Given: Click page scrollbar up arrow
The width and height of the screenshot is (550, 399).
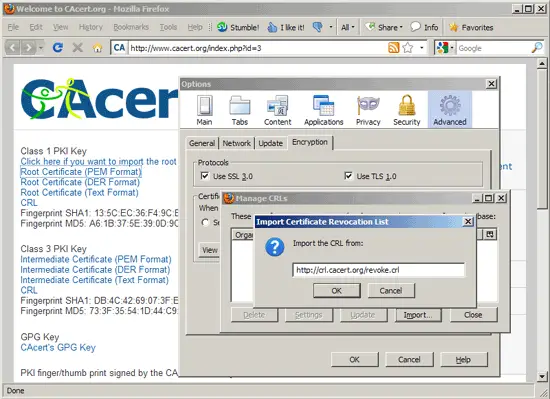Looking at the screenshot, I should pyautogui.click(x=542, y=64).
